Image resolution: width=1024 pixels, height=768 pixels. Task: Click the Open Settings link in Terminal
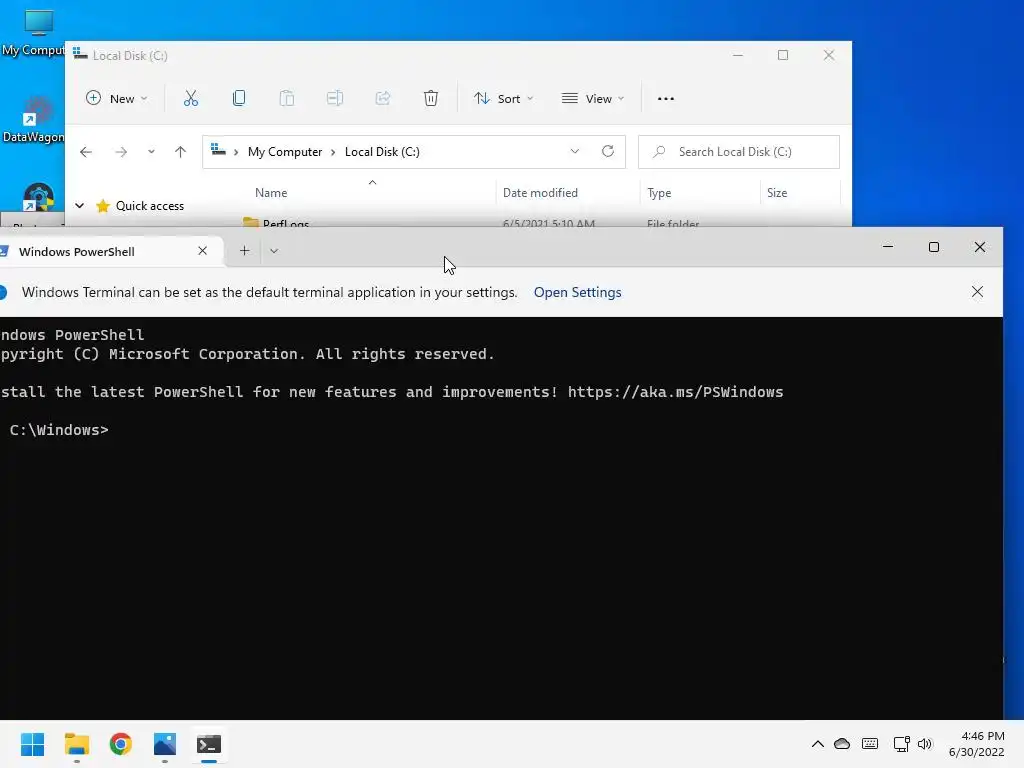coord(577,293)
